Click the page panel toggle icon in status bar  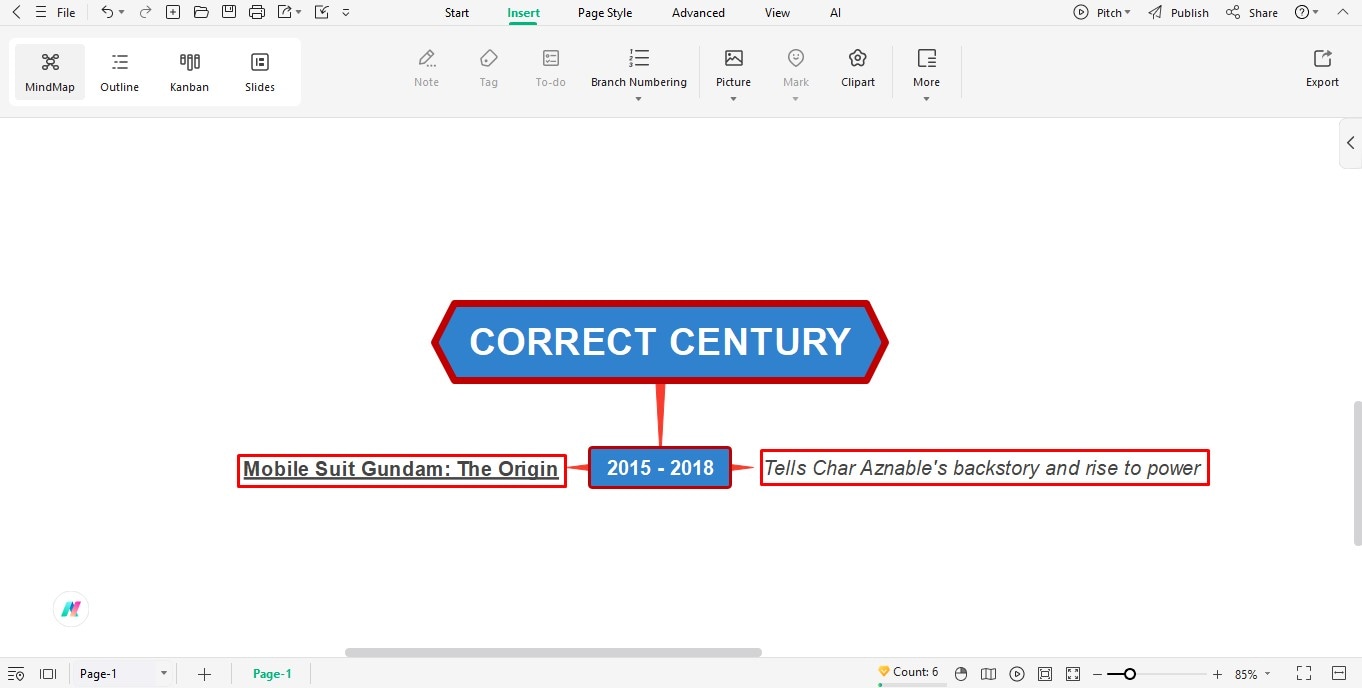(x=47, y=674)
